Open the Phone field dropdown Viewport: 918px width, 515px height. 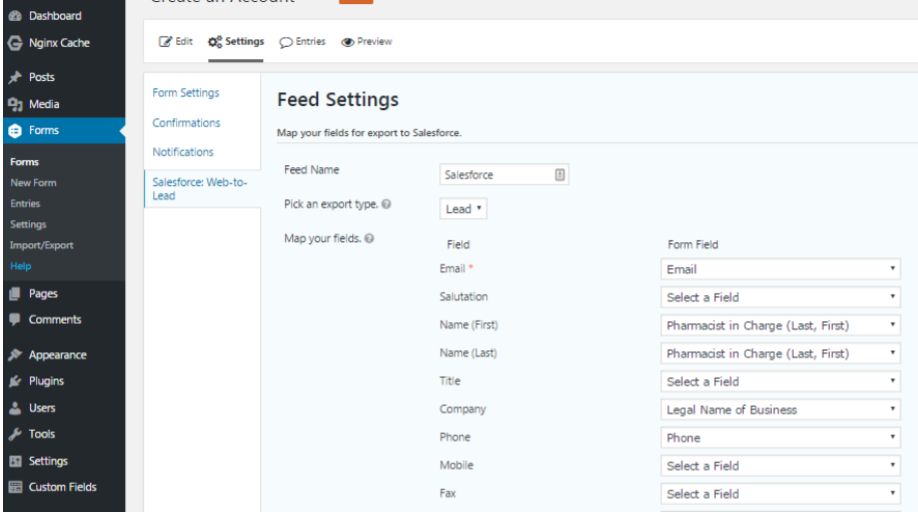pyautogui.click(x=780, y=438)
